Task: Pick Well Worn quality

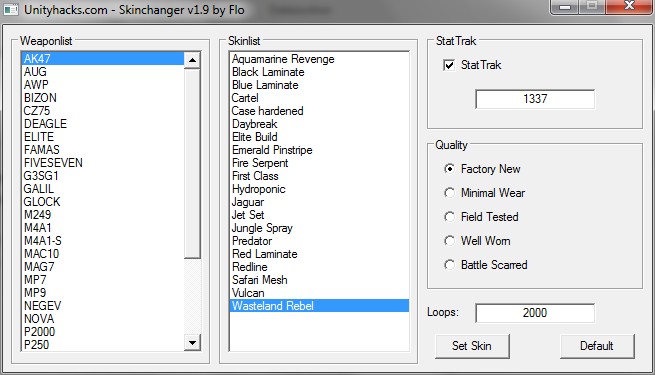Action: point(449,241)
